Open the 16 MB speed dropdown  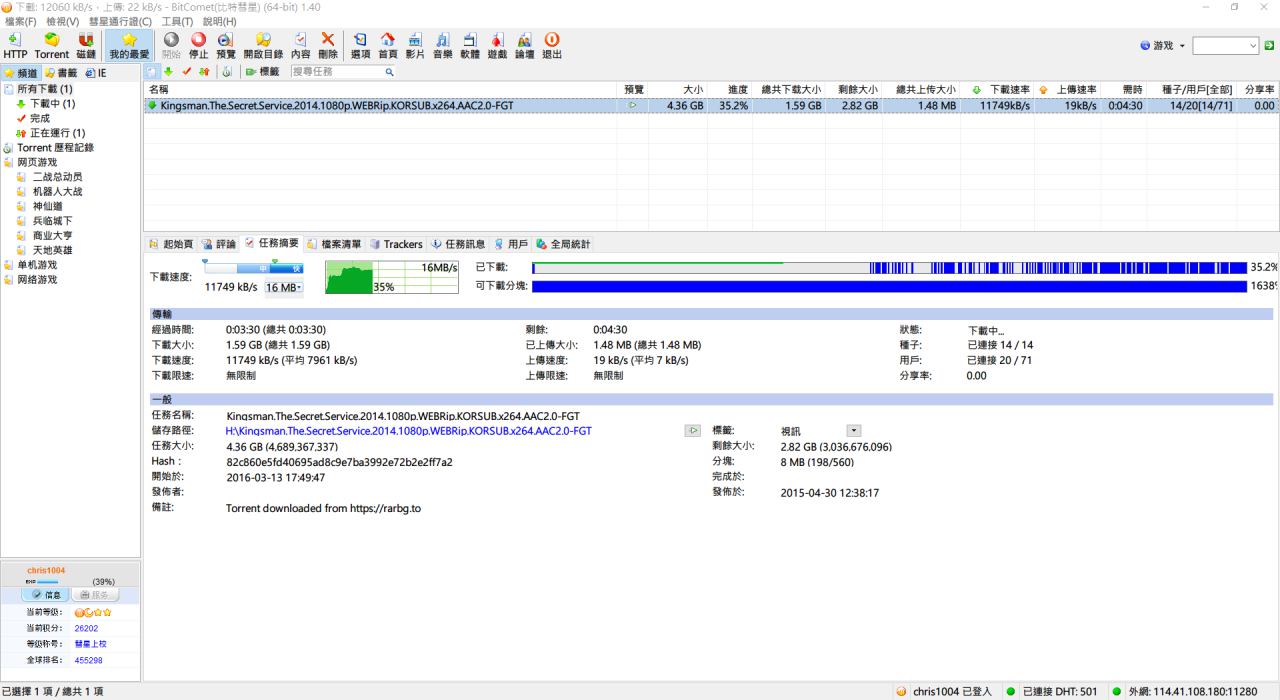284,288
